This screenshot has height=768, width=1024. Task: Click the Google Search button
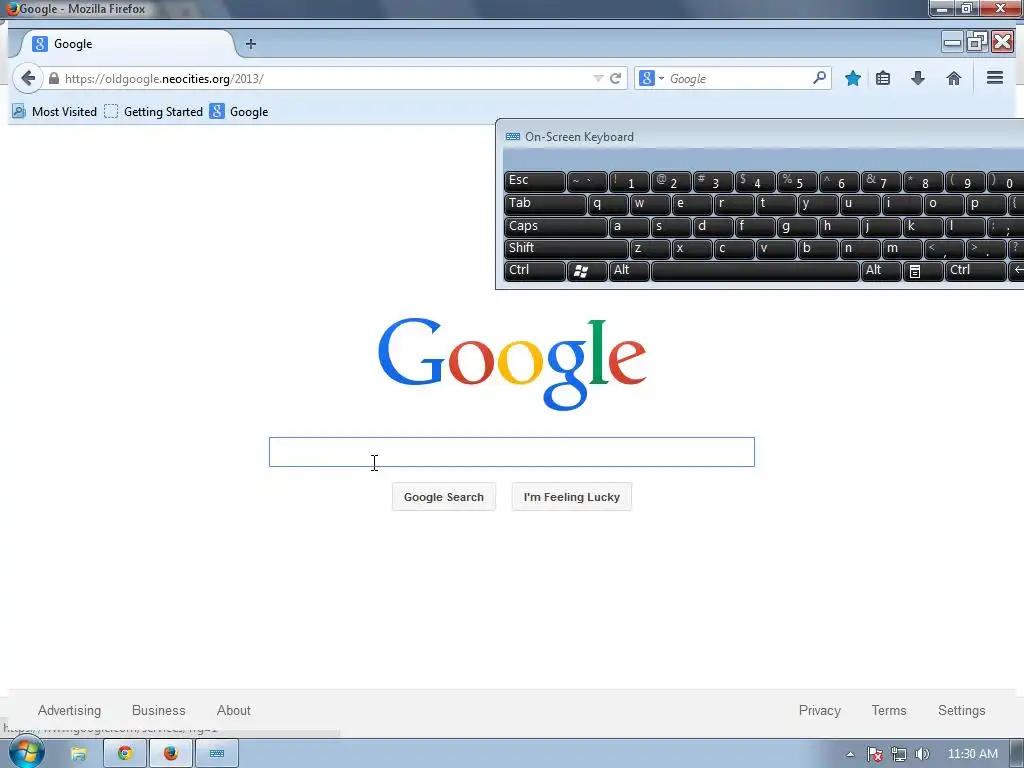click(x=443, y=497)
